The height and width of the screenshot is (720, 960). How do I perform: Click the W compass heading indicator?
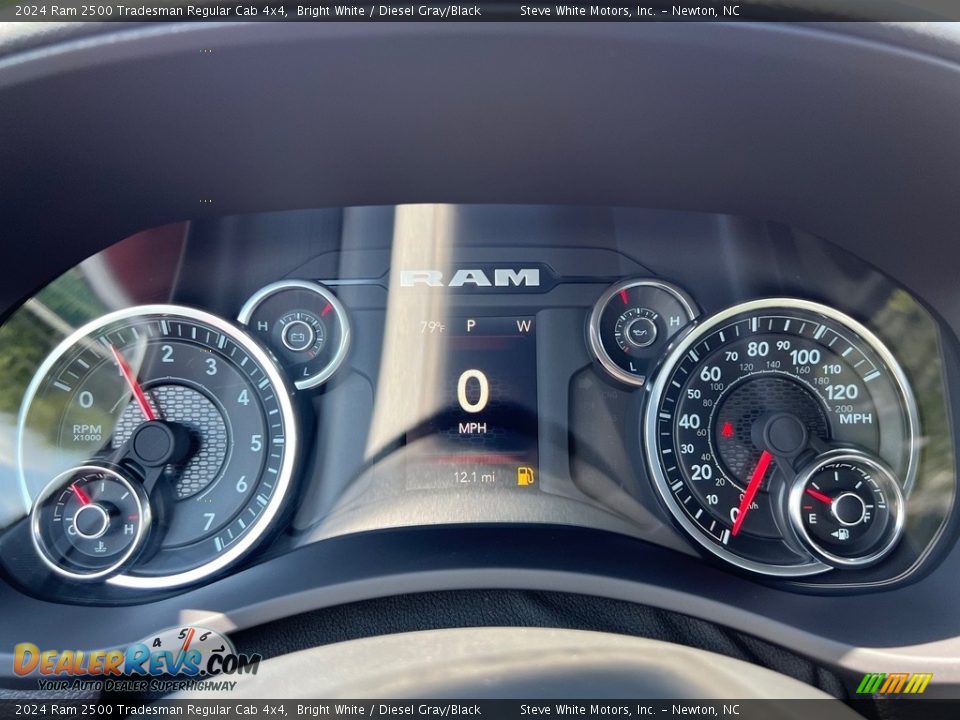coord(523,326)
